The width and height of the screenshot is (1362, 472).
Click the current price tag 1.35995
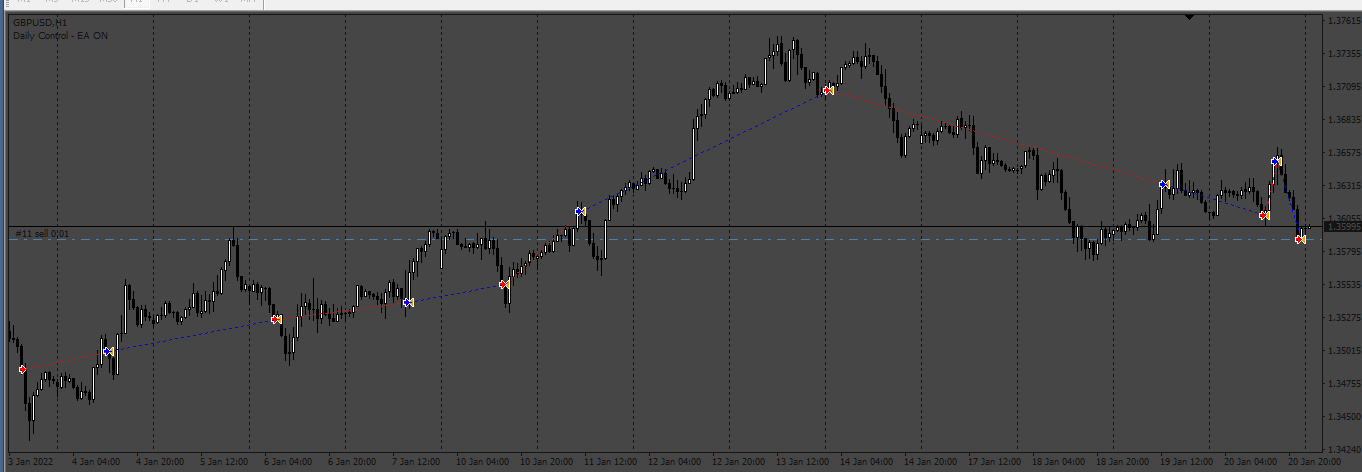(x=1342, y=227)
